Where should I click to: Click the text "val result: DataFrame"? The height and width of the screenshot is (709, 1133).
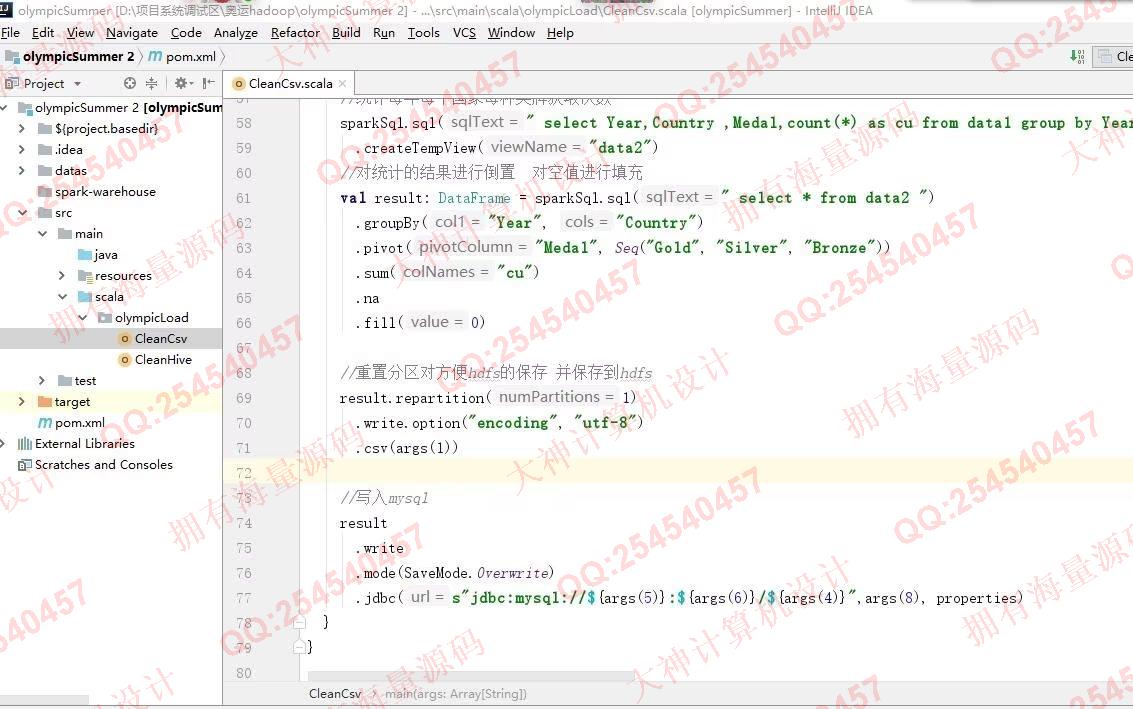coord(425,198)
